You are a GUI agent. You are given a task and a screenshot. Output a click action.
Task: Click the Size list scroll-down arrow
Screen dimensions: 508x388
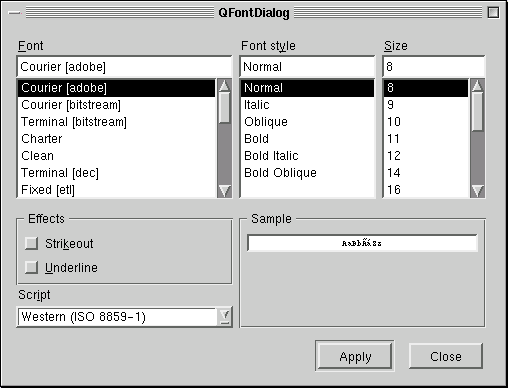click(477, 191)
